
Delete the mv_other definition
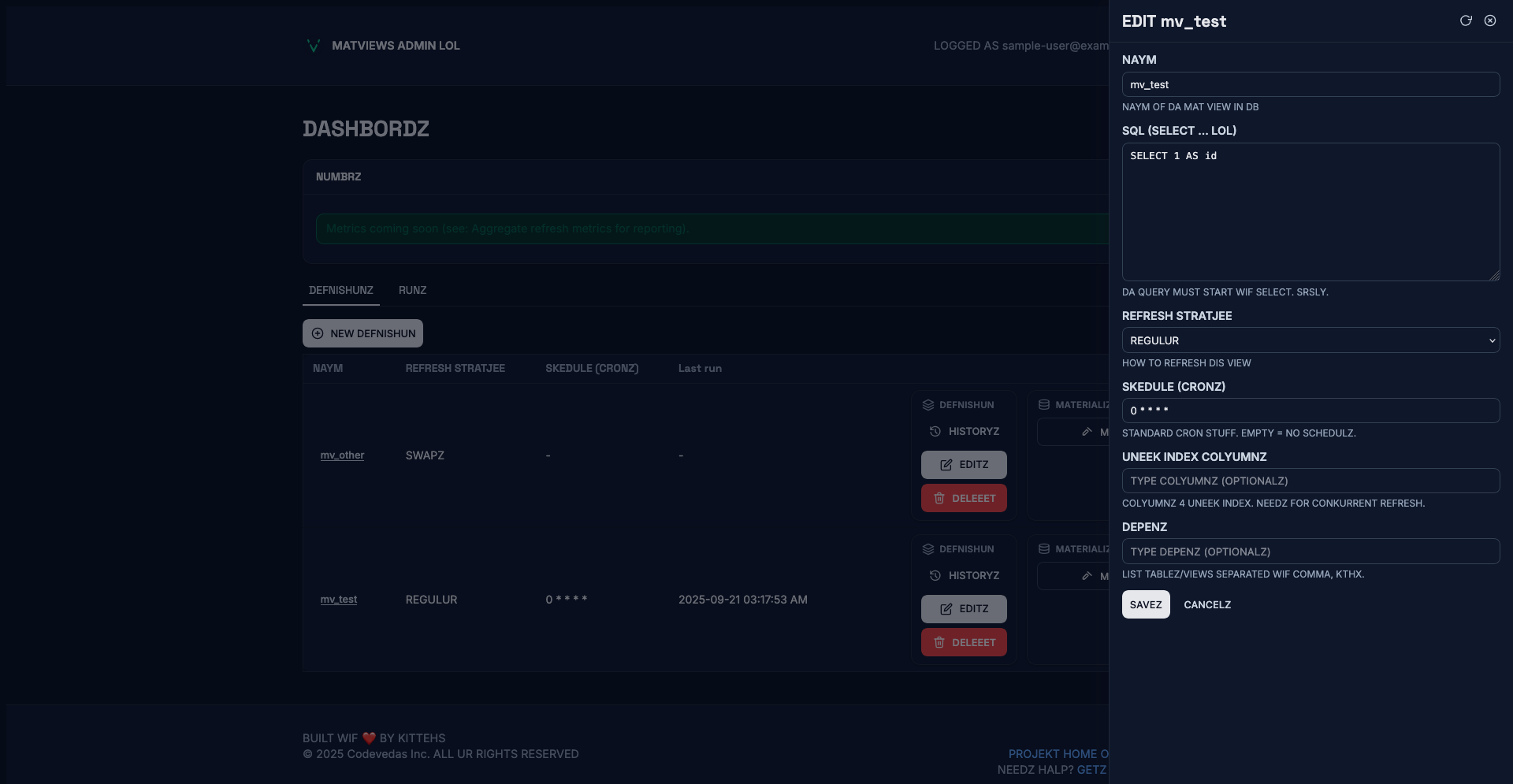click(x=964, y=499)
